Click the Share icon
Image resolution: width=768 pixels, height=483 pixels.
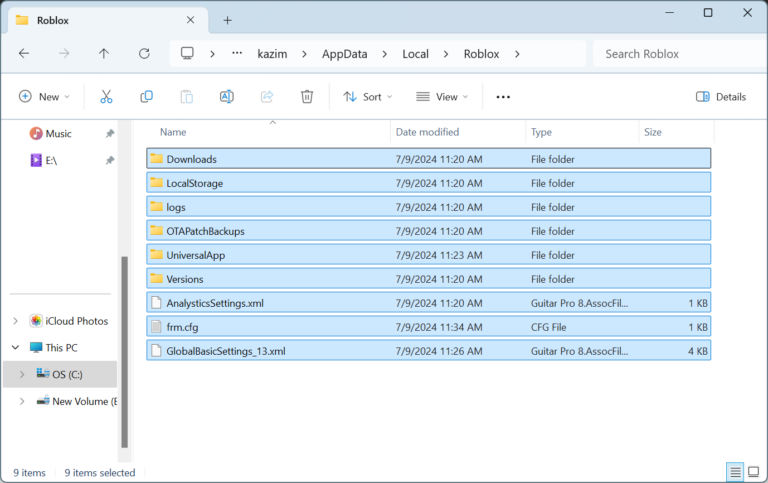pos(267,97)
